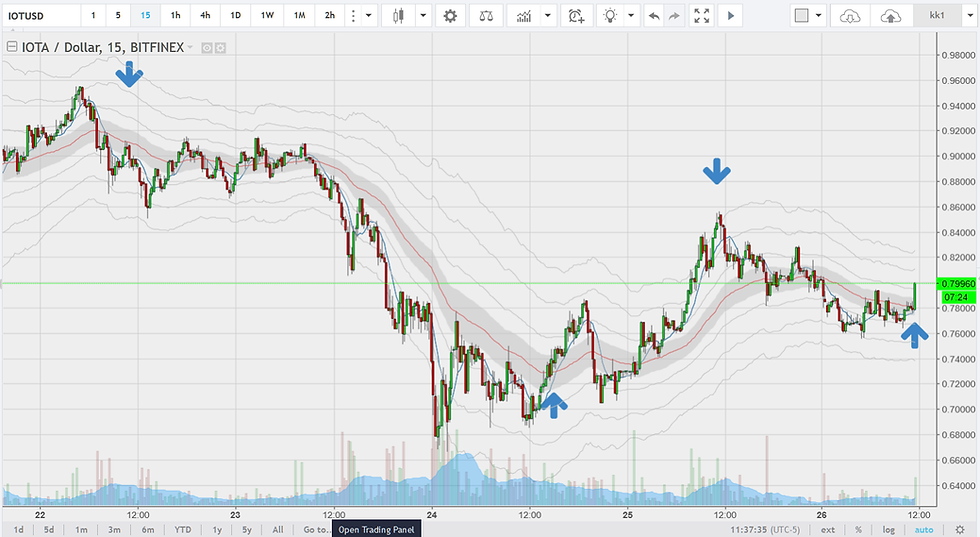Click the kk1 layout name button
The height and width of the screenshot is (537, 980).
937,16
